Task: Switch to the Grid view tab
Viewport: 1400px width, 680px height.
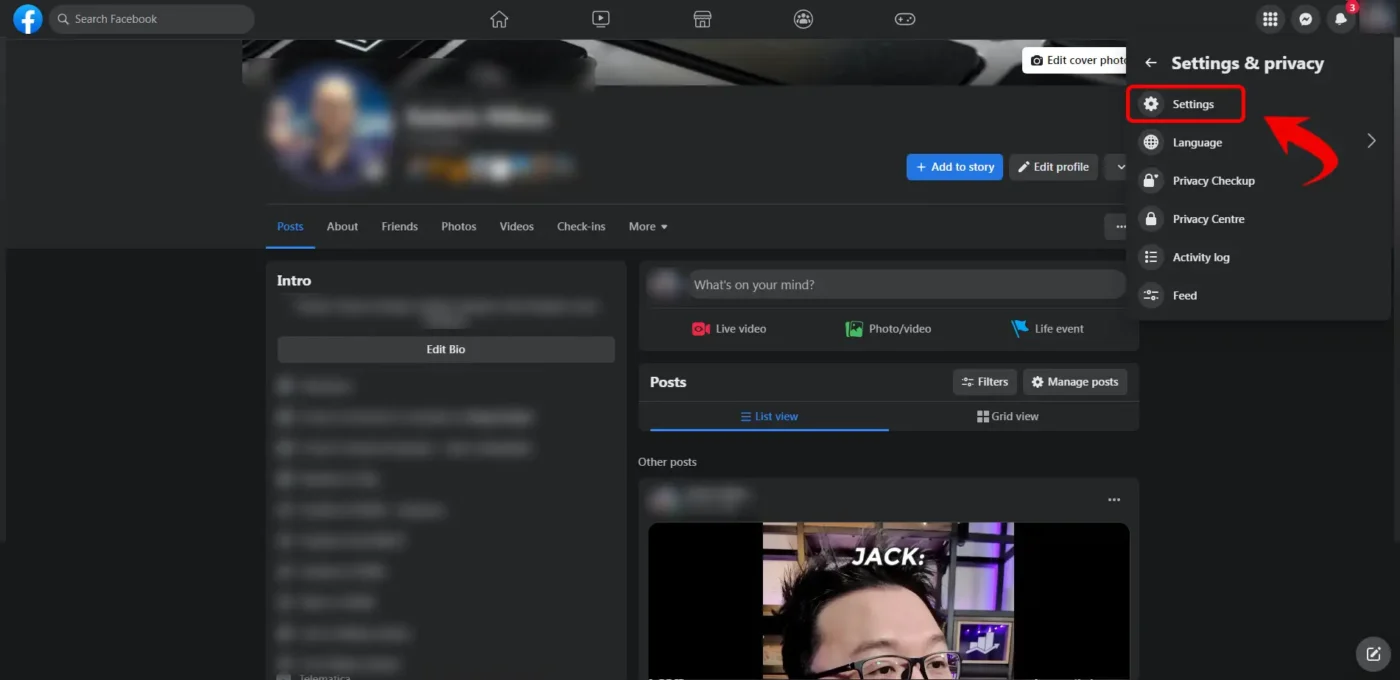Action: tap(1008, 416)
